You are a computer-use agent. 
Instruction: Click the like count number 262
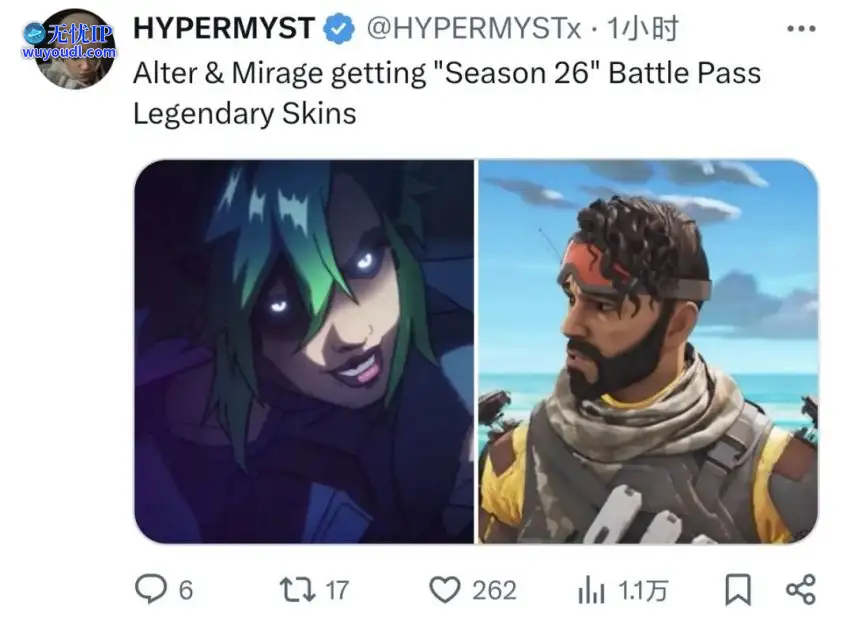point(494,590)
